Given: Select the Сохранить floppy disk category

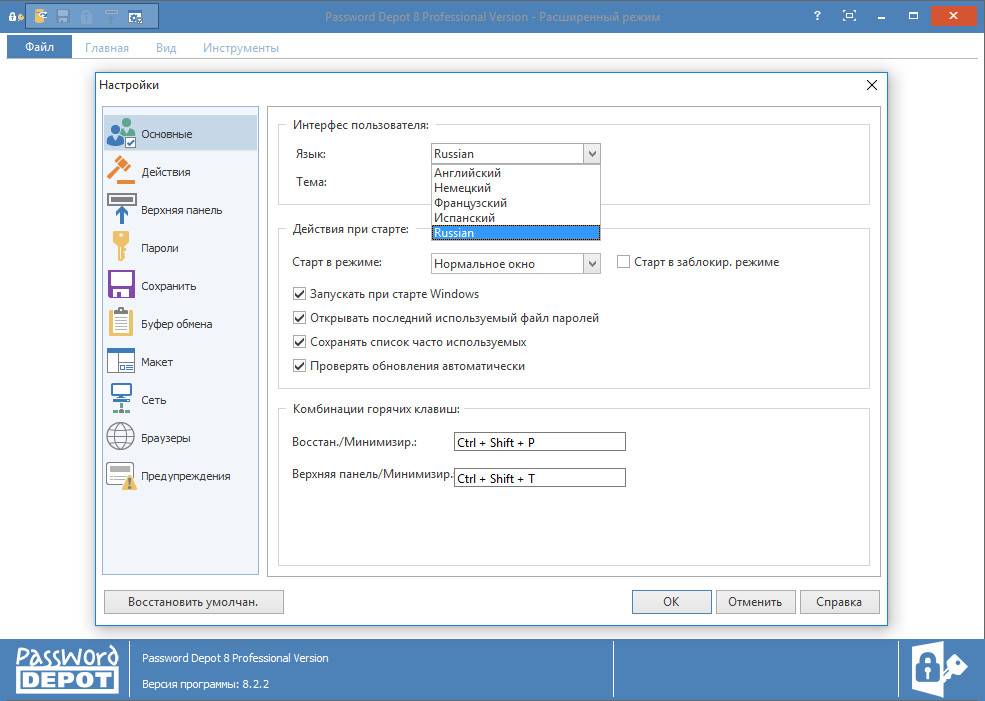Looking at the screenshot, I should coord(180,286).
